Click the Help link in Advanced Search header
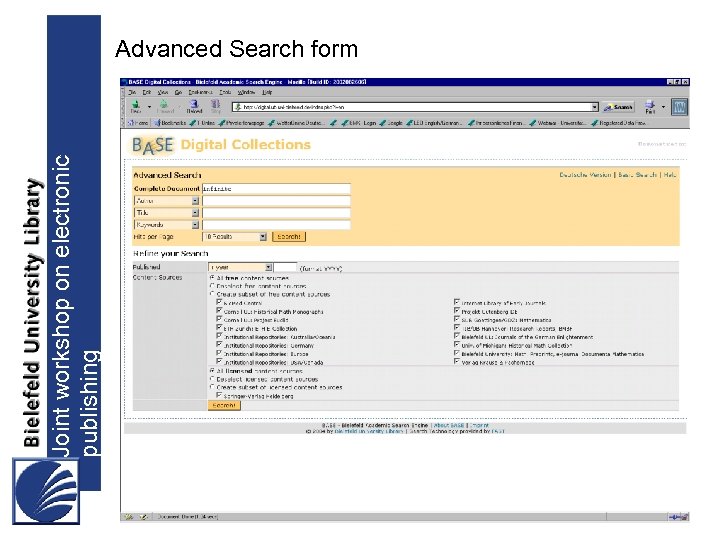 670,175
